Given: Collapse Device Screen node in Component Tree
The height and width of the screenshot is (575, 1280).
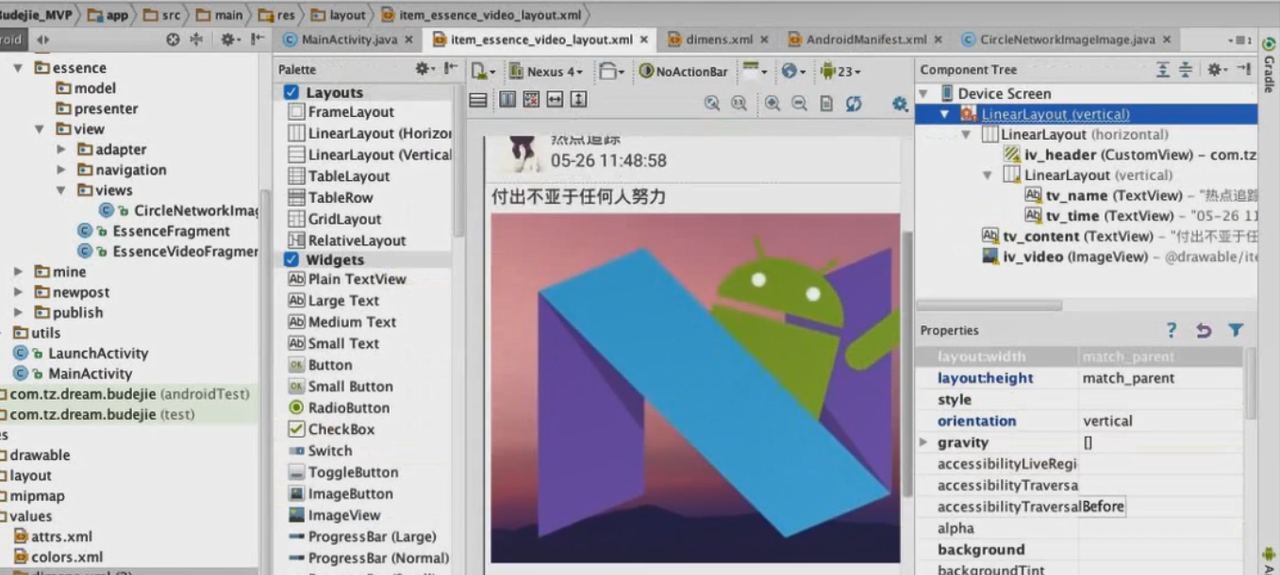Looking at the screenshot, I should coord(925,93).
